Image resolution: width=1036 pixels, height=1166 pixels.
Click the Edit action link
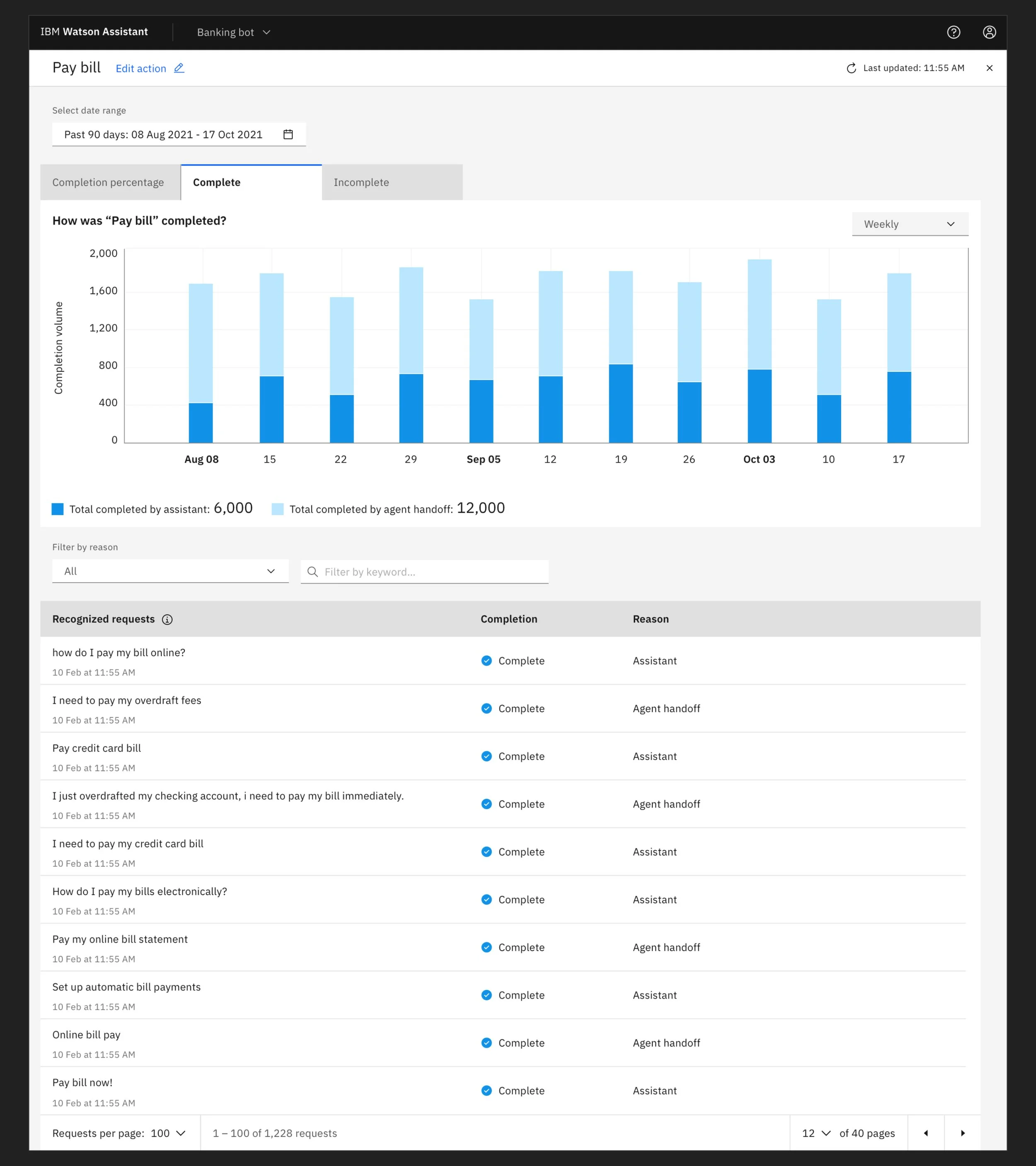141,68
